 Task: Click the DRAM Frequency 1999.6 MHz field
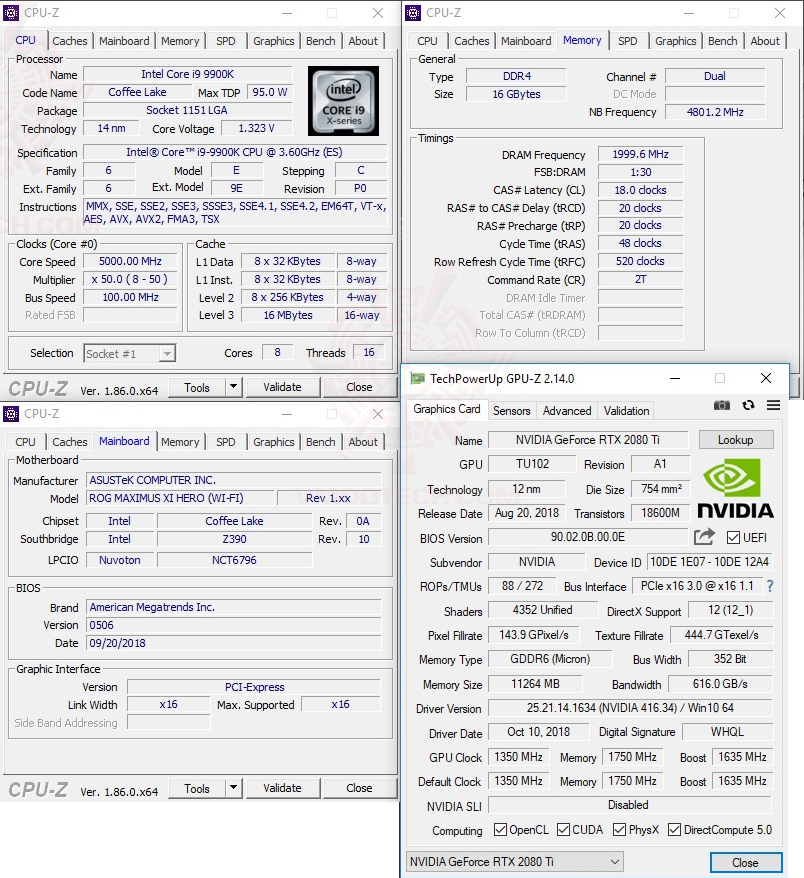641,154
